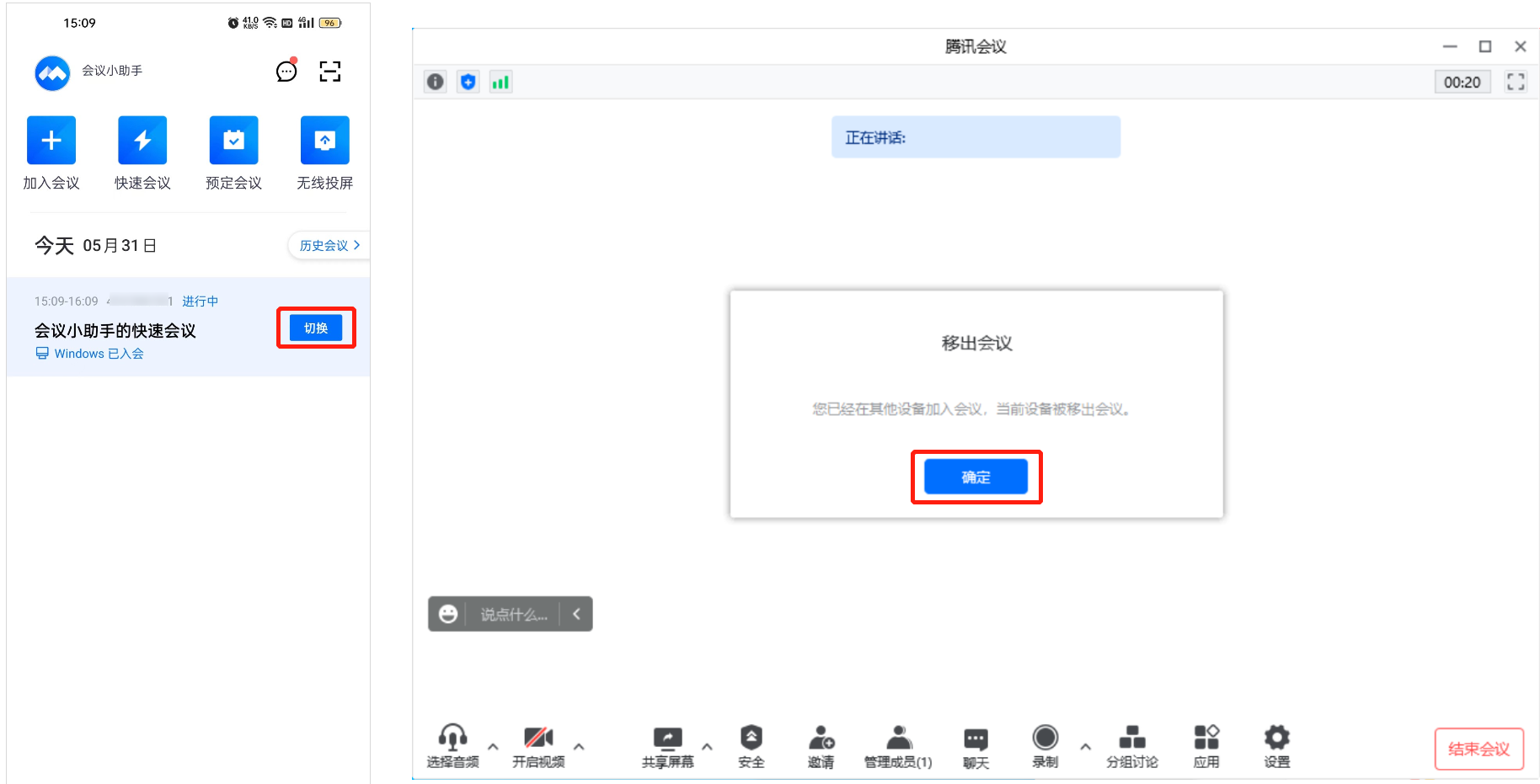Expand share screen options arrow

click(707, 746)
